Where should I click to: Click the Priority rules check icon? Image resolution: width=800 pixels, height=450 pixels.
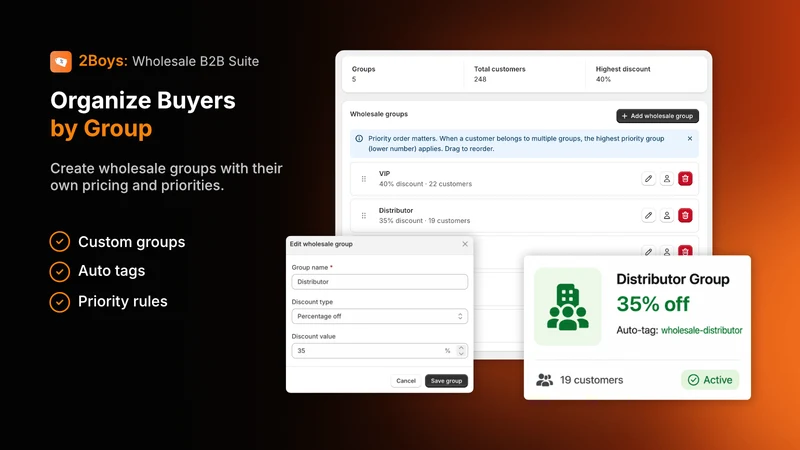pyautogui.click(x=60, y=302)
